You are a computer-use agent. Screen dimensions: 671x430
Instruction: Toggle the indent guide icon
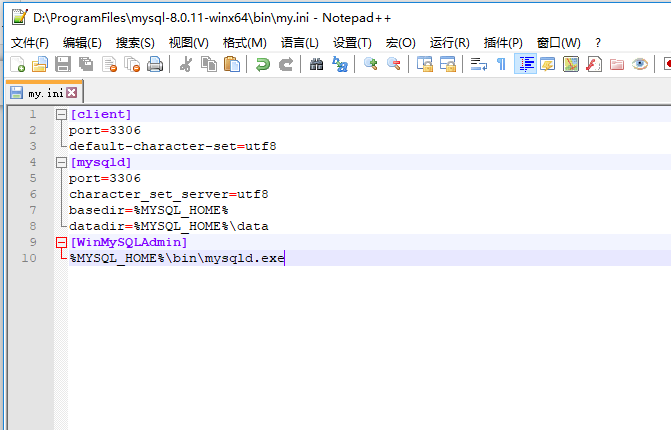click(525, 65)
